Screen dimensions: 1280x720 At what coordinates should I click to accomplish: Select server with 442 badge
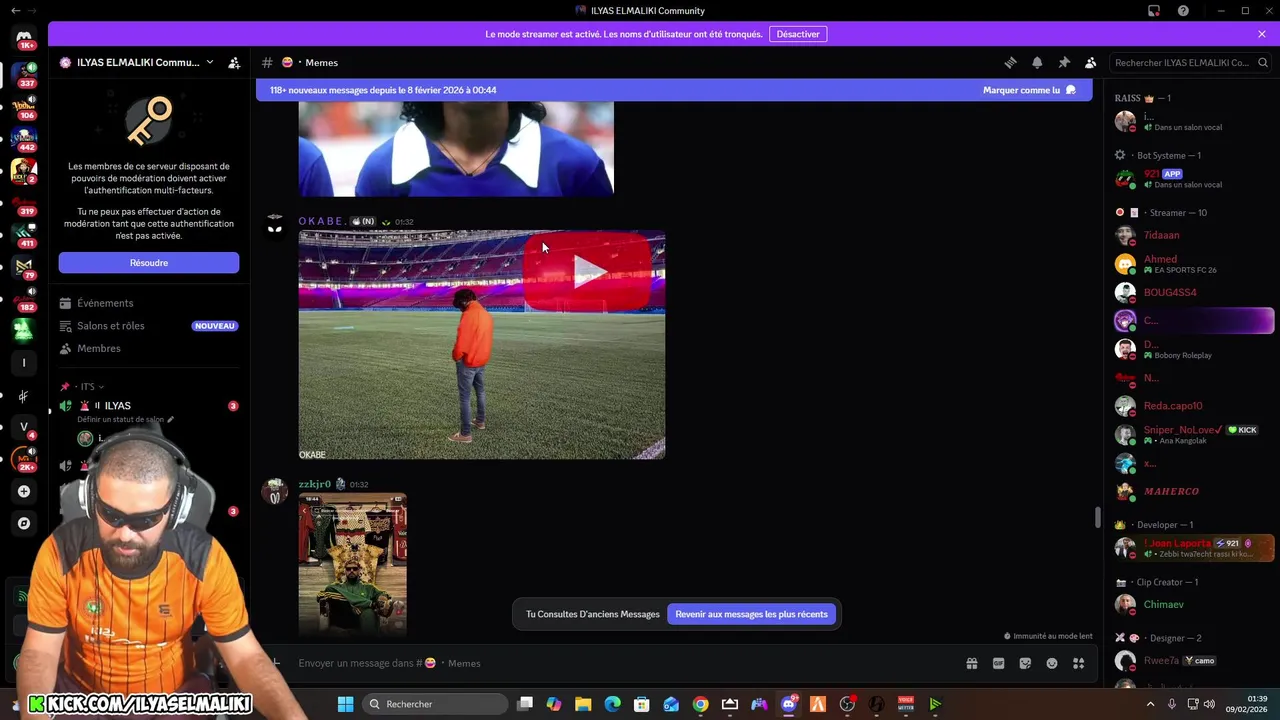tap(24, 138)
